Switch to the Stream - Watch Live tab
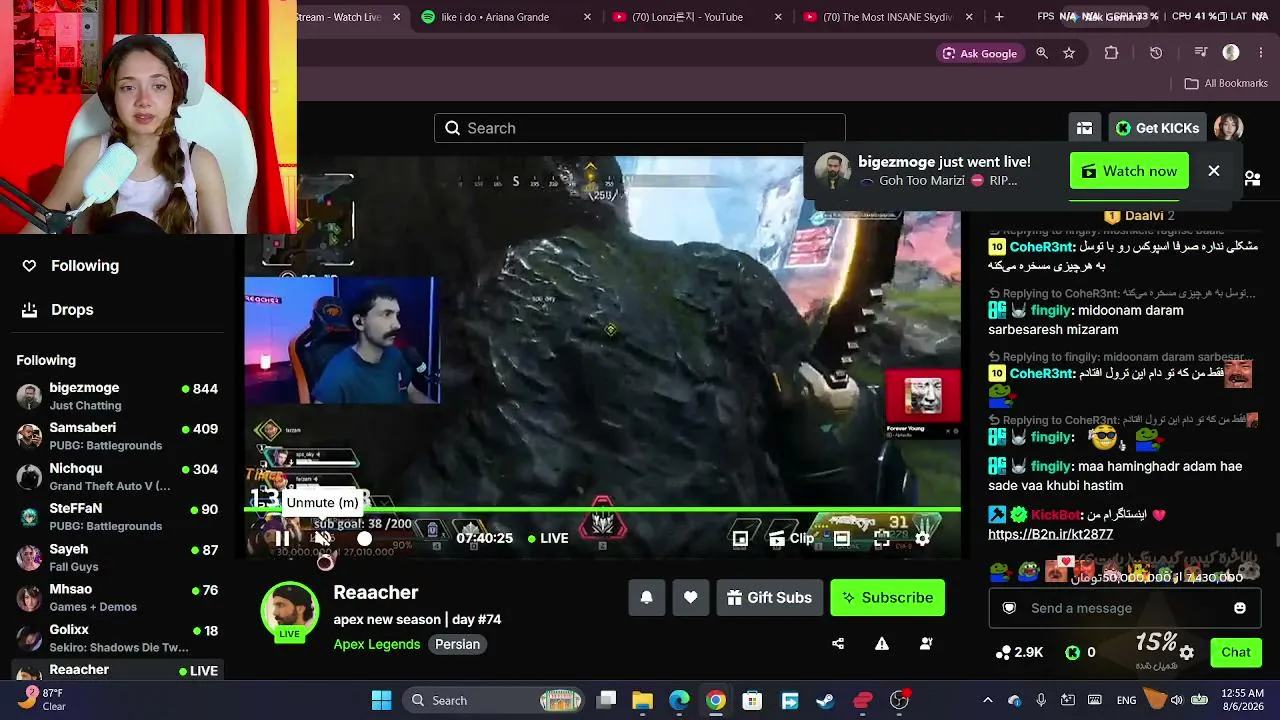The height and width of the screenshot is (720, 1280). pyautogui.click(x=350, y=17)
